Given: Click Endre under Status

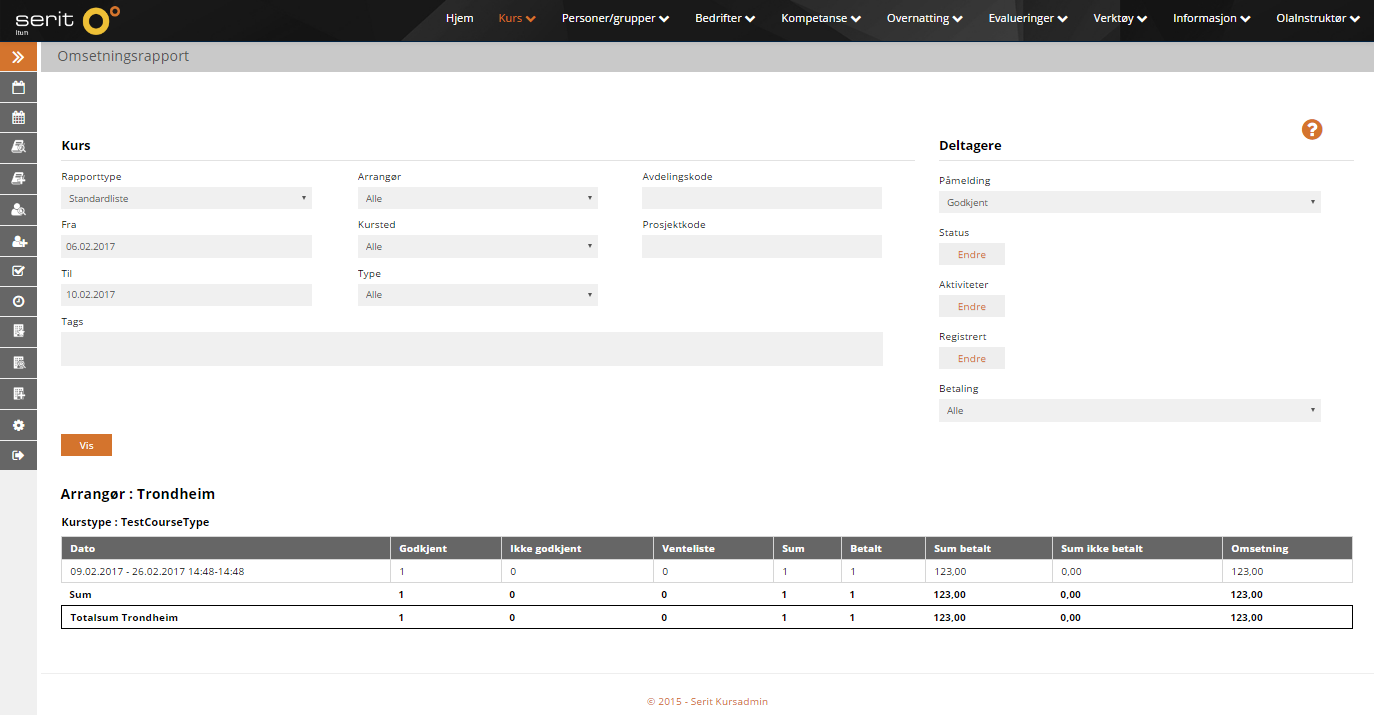Looking at the screenshot, I should click(x=972, y=254).
